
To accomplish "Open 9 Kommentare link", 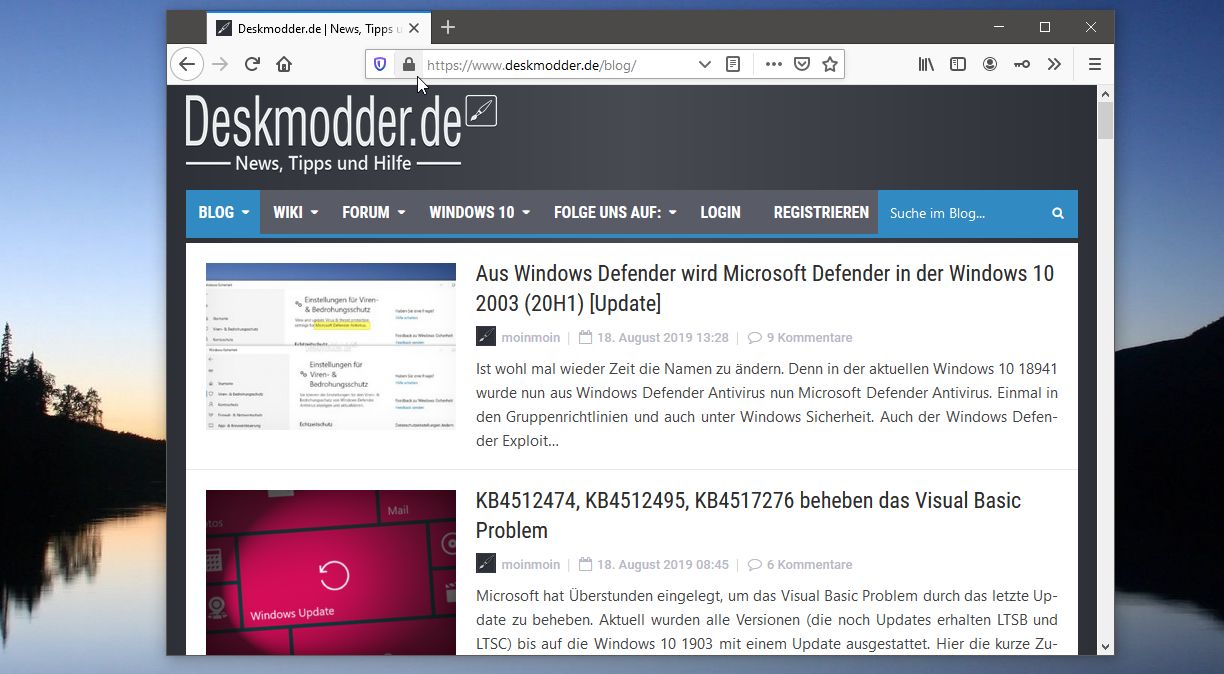I will point(809,338).
